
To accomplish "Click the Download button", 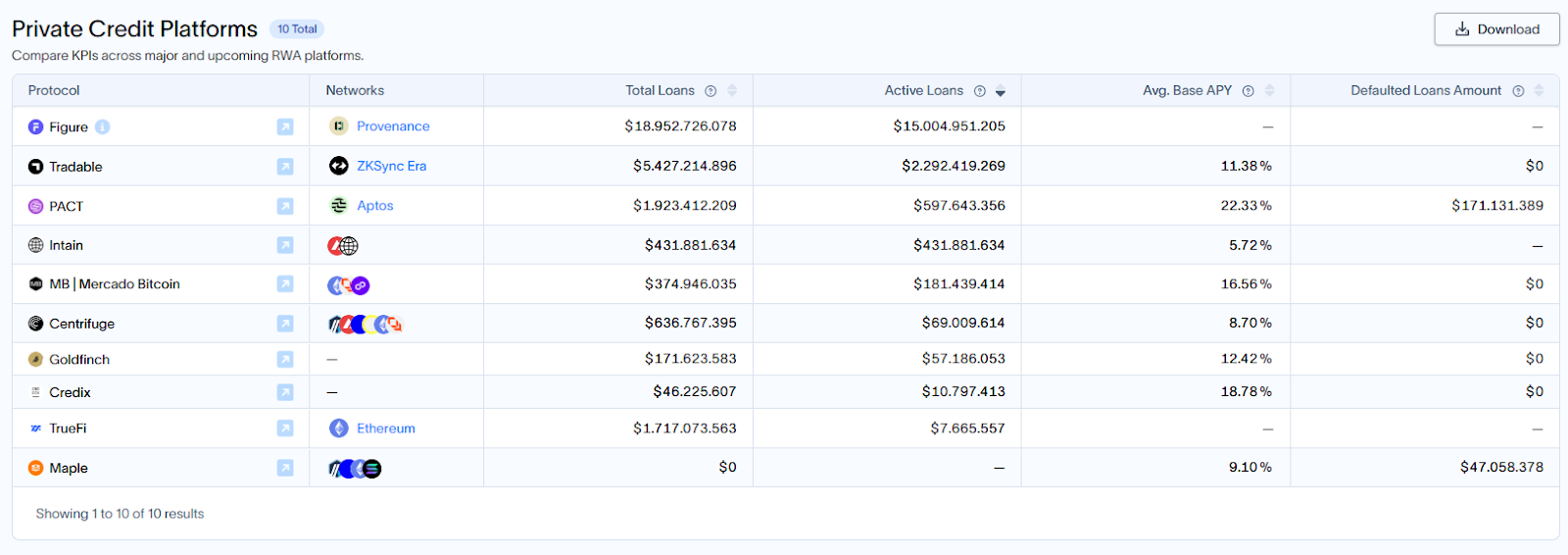I will [x=1496, y=29].
